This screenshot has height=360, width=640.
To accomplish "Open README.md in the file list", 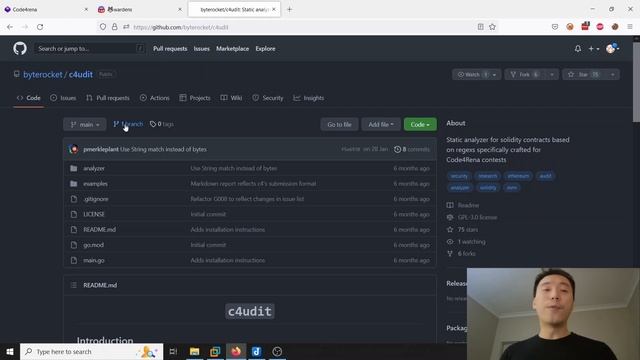I will [x=100, y=229].
